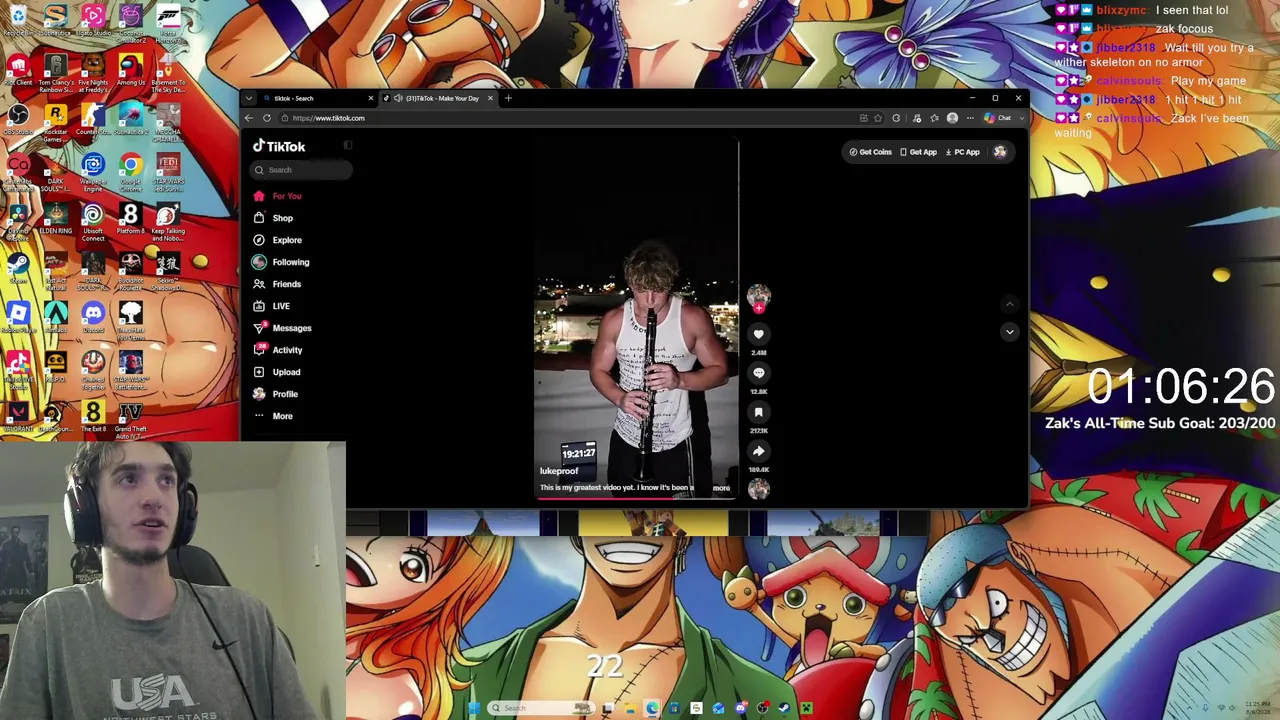
Task: Go to next video with down arrow
Action: click(1009, 331)
